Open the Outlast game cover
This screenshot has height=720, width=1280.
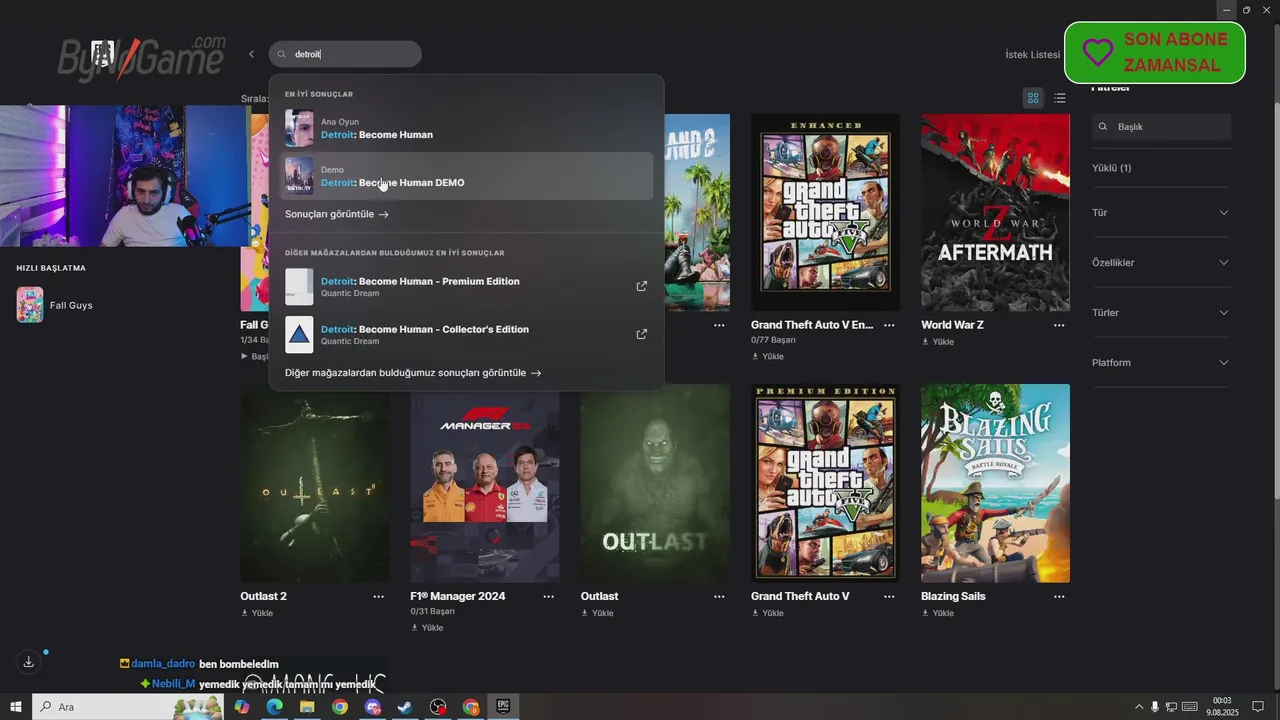point(655,483)
